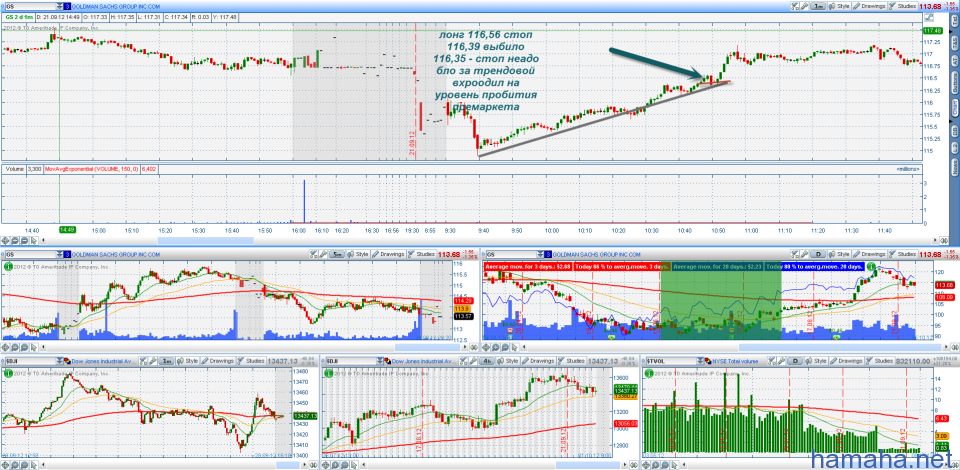Select pointer cursor icon under top chart
Image resolution: width=960 pixels, height=470 pixels.
tap(34, 241)
